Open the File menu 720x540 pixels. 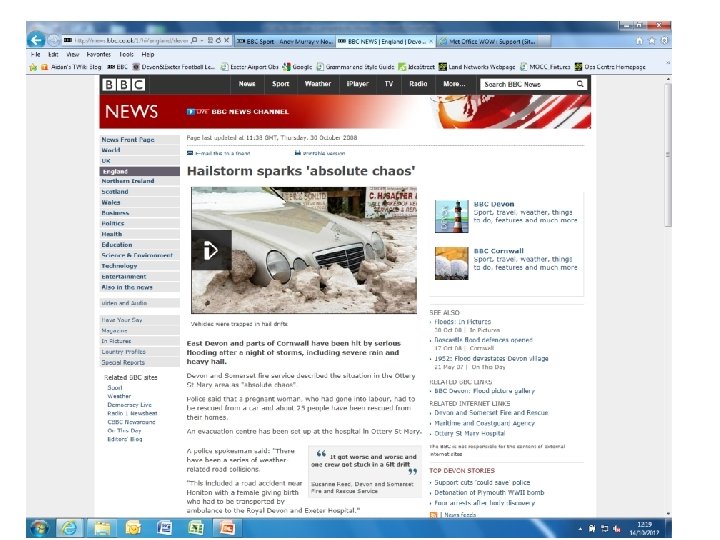(35, 54)
